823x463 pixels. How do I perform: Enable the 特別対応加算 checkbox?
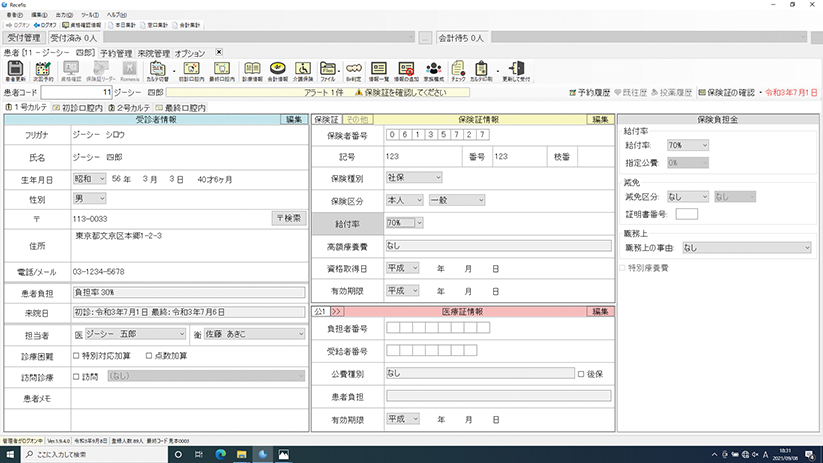click(x=77, y=355)
